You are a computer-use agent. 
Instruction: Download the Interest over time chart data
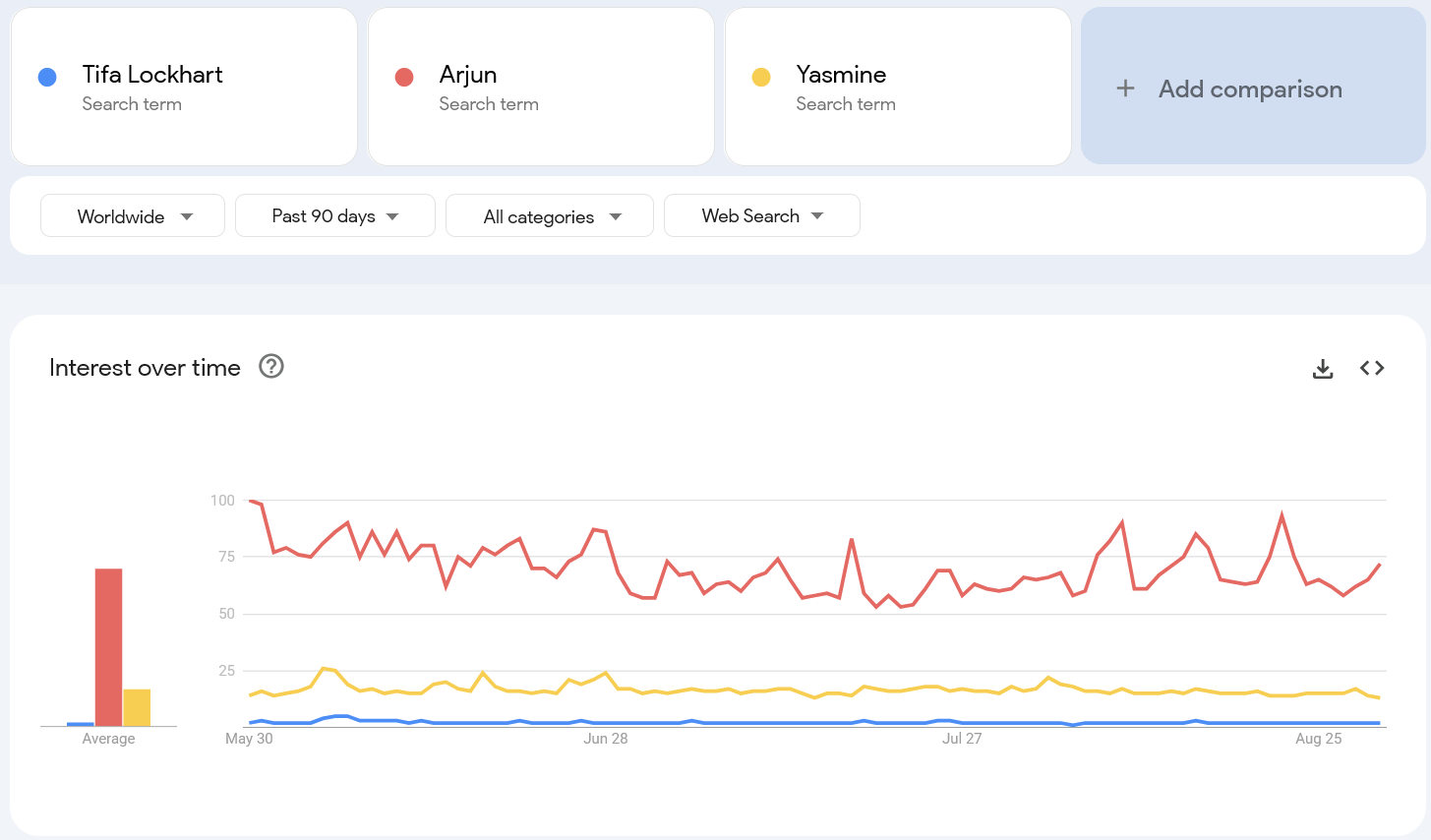coord(1323,369)
